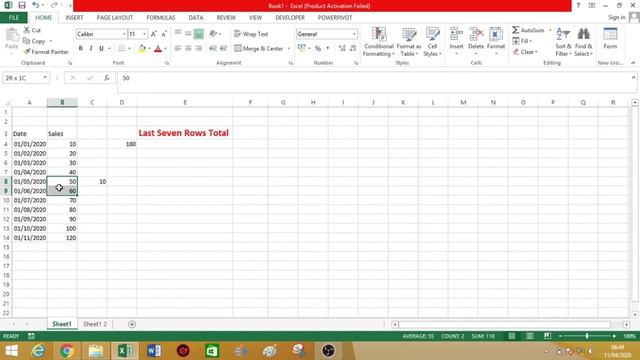Click Sign in link
Viewport: 640px width, 360px height.
(x=616, y=17)
